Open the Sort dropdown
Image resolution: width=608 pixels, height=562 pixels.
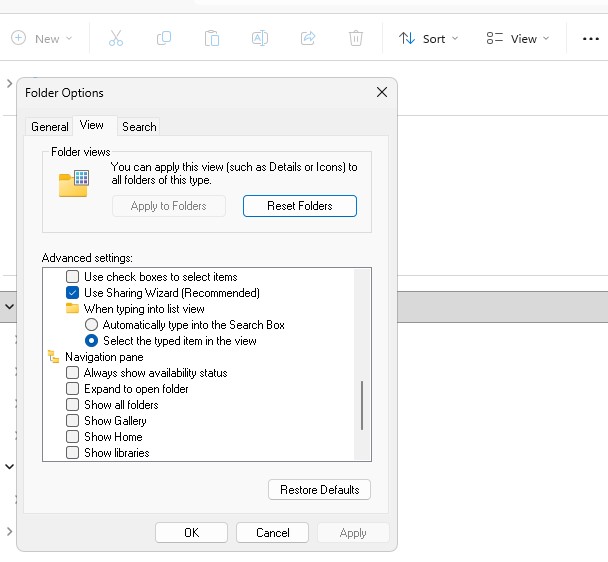(428, 39)
